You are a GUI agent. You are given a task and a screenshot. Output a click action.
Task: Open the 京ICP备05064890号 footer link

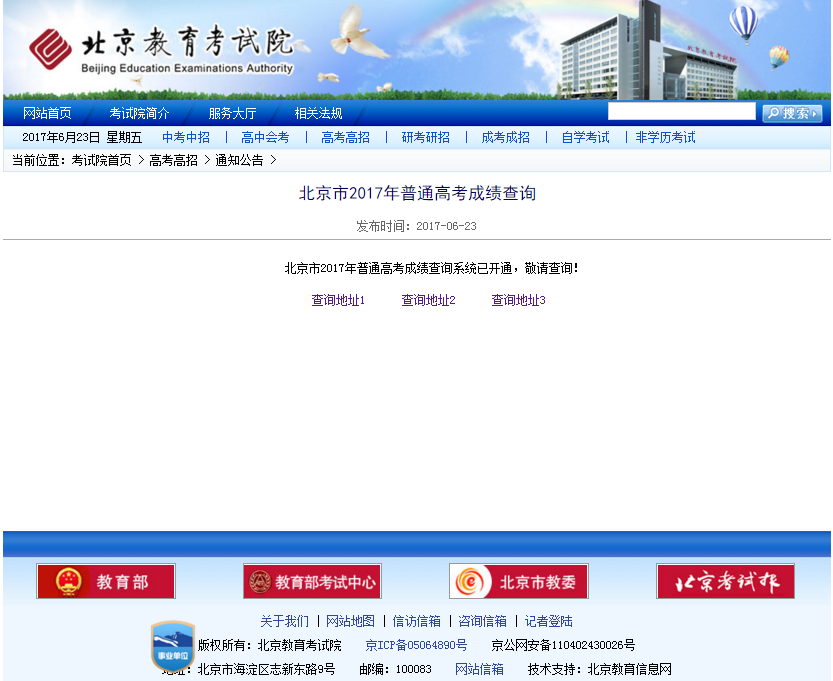click(x=415, y=645)
